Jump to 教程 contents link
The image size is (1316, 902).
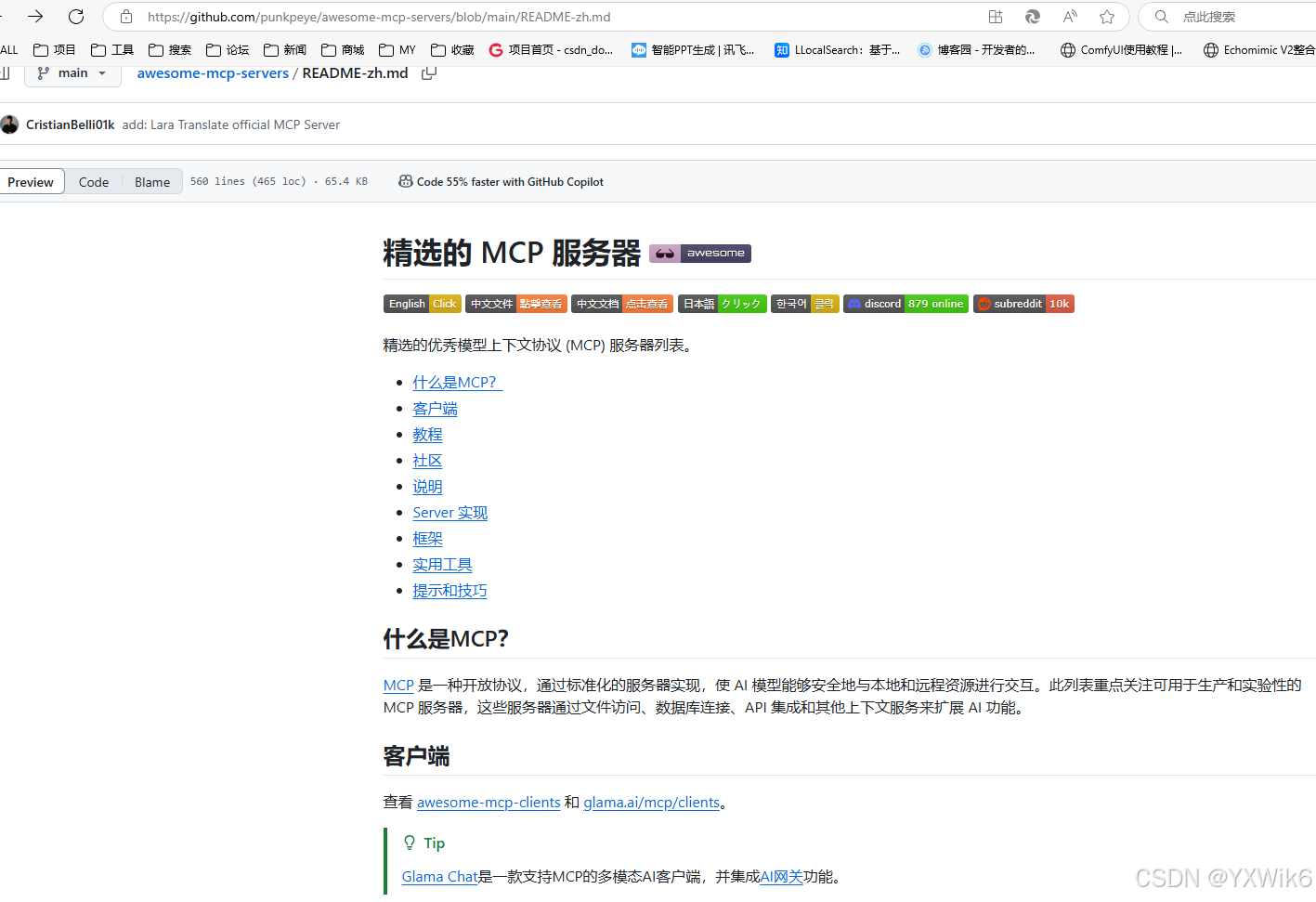click(x=428, y=435)
